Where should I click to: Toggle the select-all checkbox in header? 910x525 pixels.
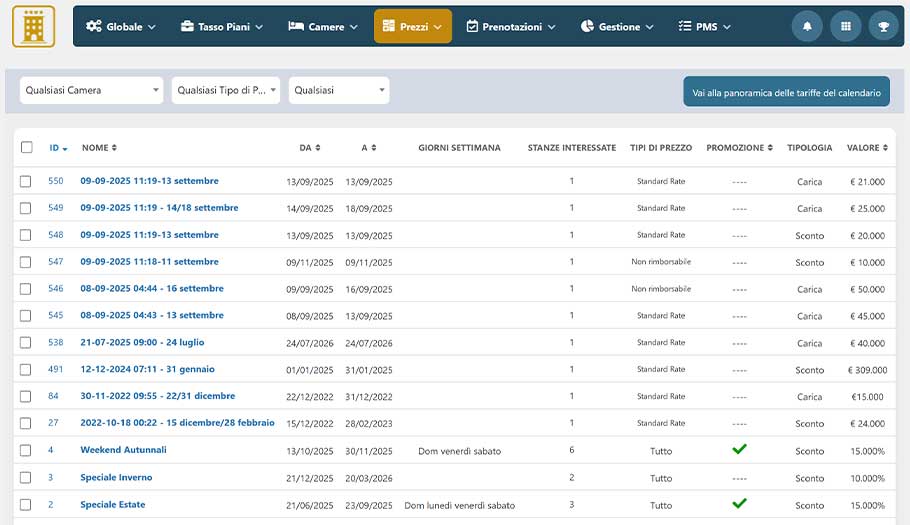pyautogui.click(x=26, y=148)
